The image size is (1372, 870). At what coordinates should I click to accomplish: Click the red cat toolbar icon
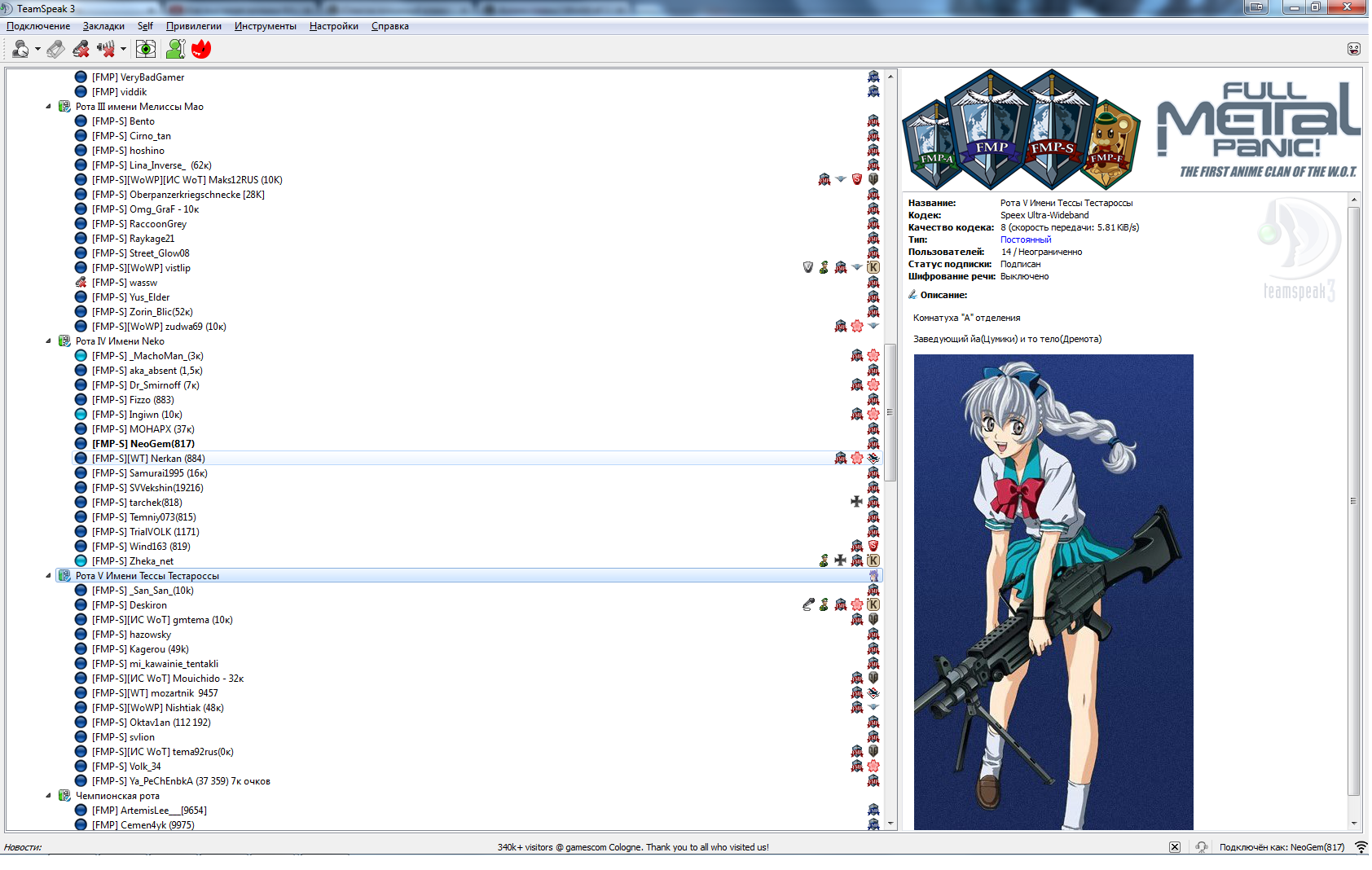[201, 50]
